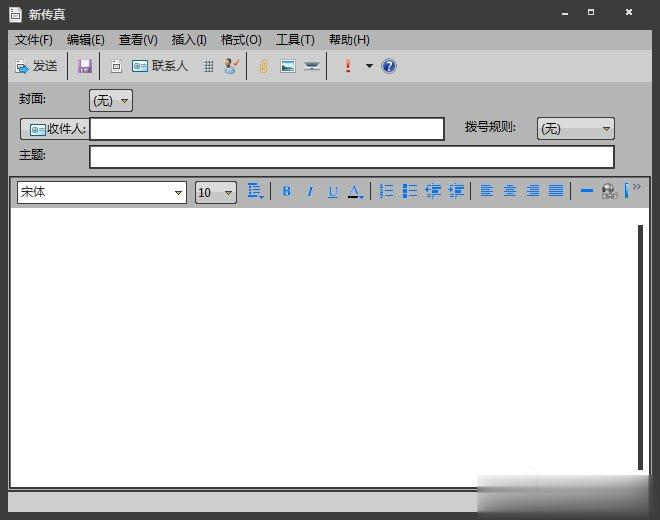Attach a file using the paperclip icon

[x=264, y=66]
